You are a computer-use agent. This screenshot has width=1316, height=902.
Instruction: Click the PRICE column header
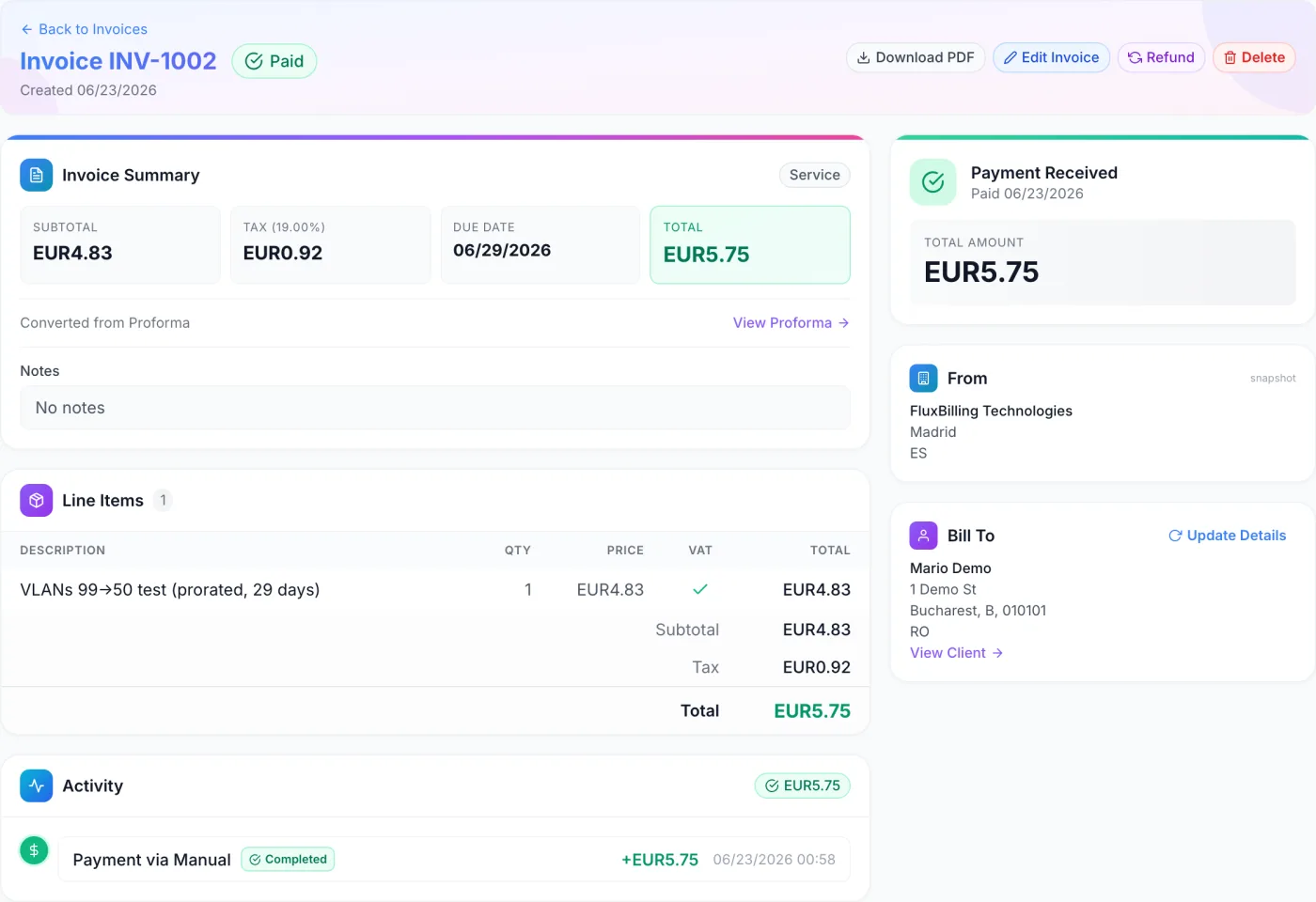pos(625,551)
